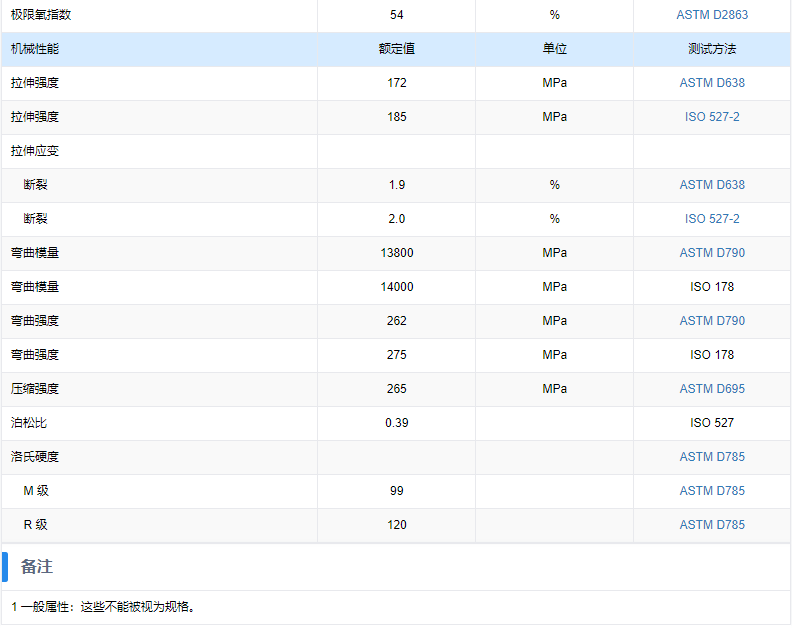Screen dimensions: 792x634
Task: Select the 机械性能 header cell
Action: [x=35, y=49]
